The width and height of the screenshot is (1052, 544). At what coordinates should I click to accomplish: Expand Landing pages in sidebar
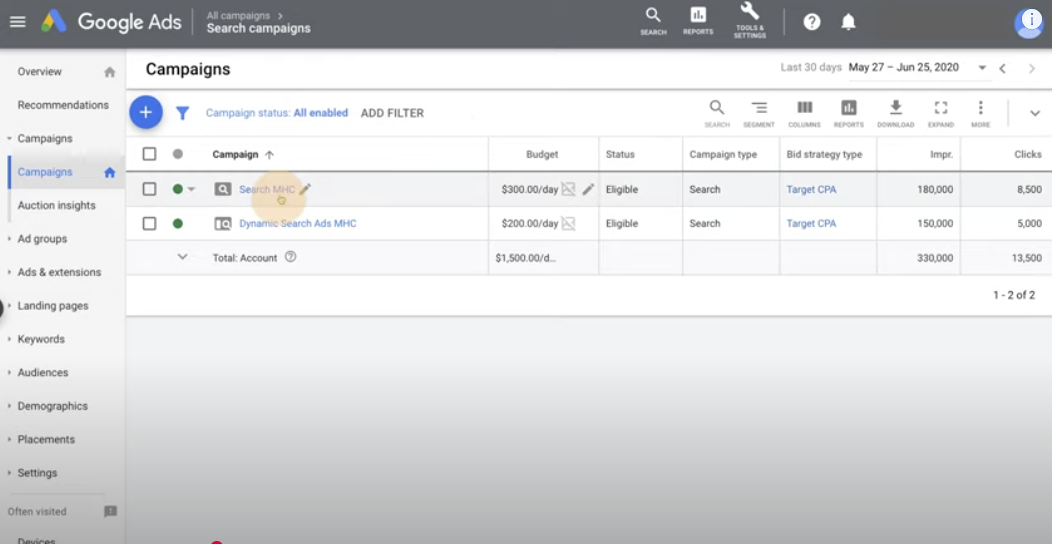(x=9, y=306)
